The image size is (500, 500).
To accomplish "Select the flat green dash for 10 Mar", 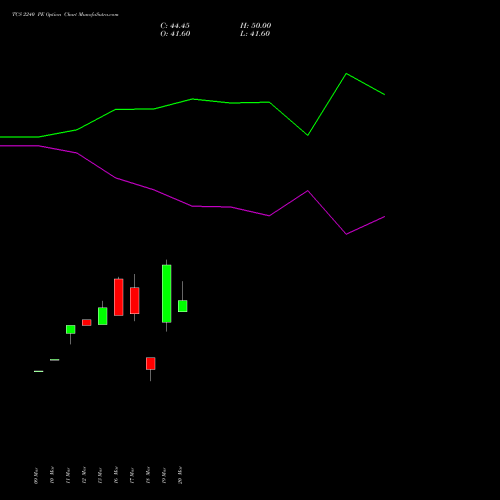I will click(55, 360).
